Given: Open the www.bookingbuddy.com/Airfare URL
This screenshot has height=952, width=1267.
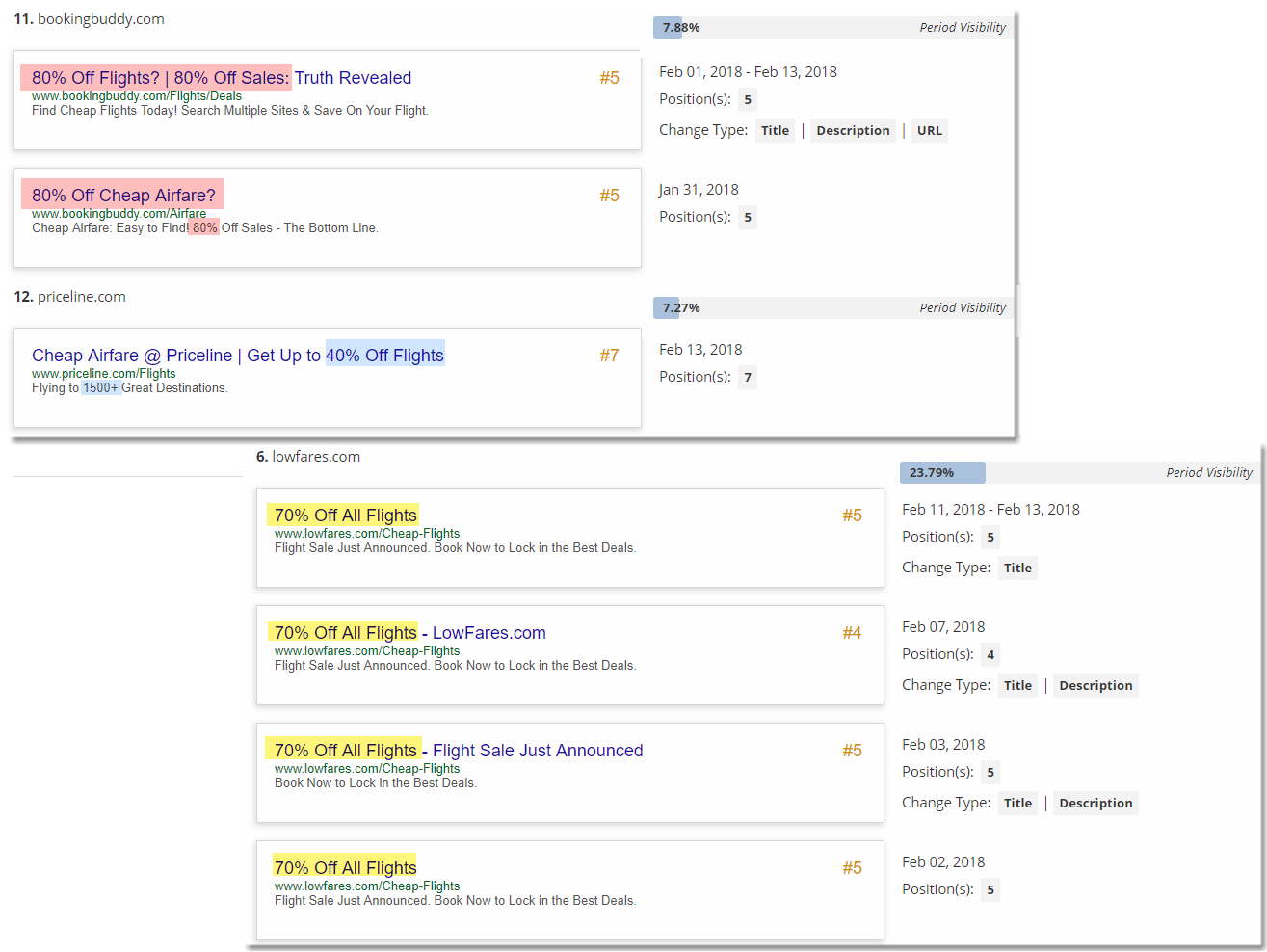Looking at the screenshot, I should pyautogui.click(x=119, y=214).
